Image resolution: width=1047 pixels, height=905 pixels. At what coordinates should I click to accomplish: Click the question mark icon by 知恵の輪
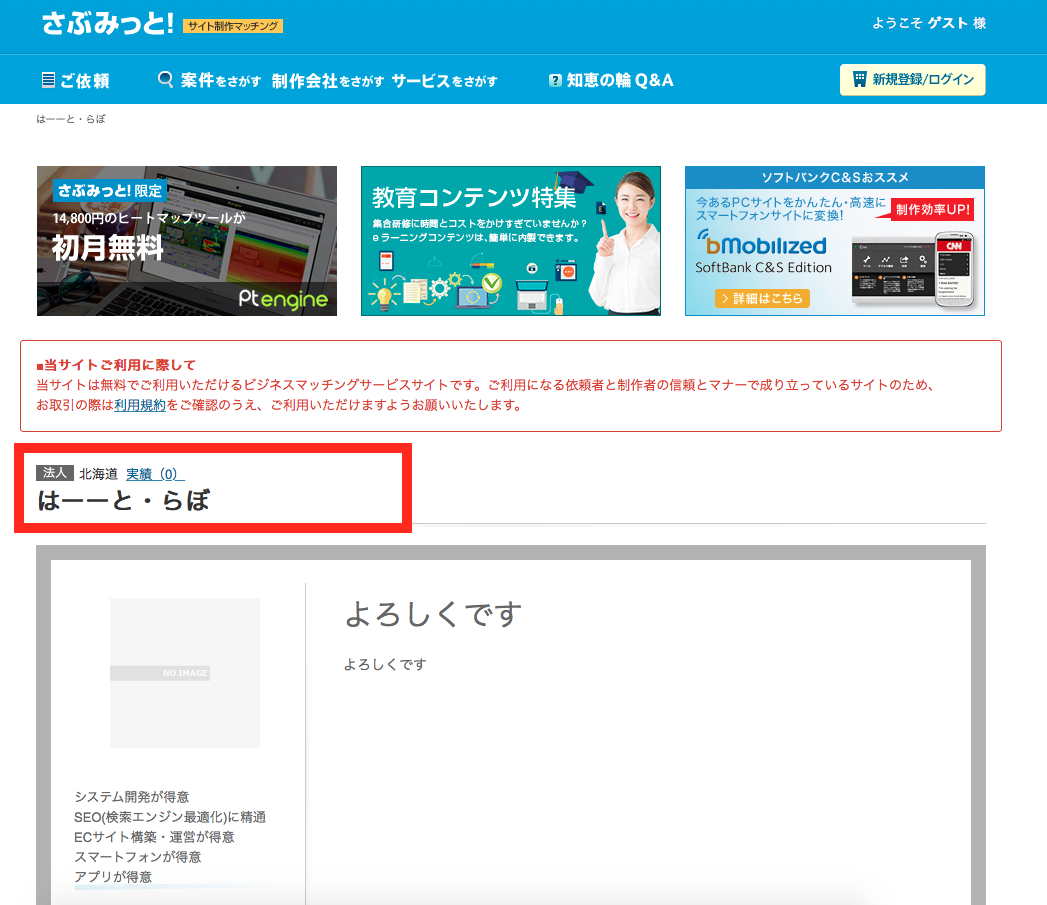click(x=555, y=81)
